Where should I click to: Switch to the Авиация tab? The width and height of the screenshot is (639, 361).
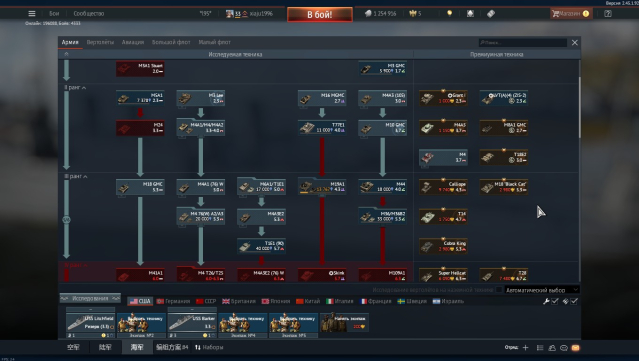coord(133,42)
